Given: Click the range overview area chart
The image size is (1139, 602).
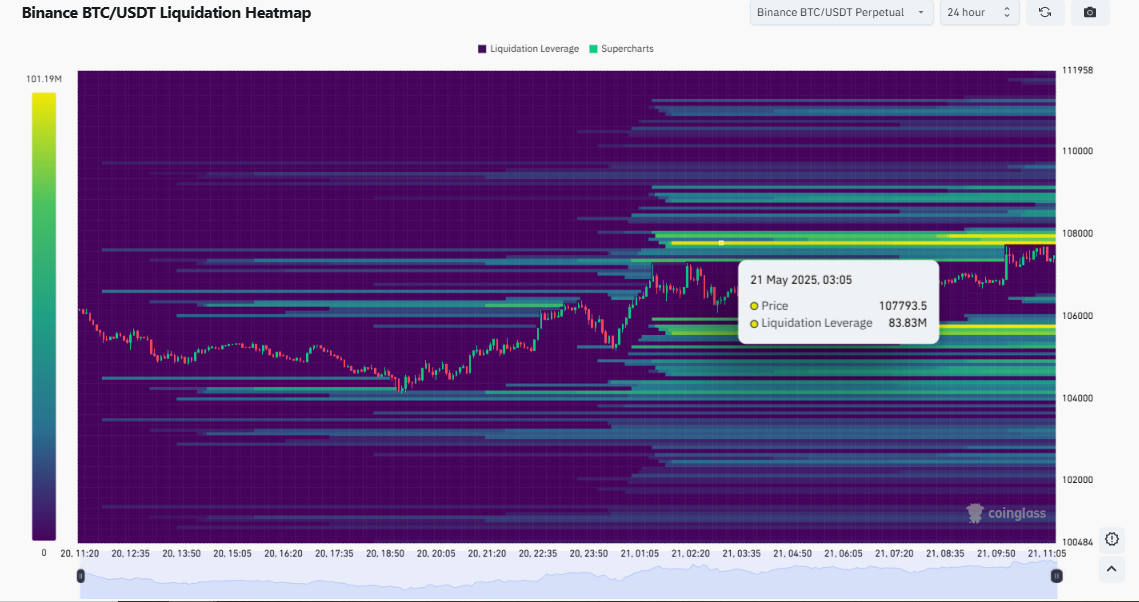Looking at the screenshot, I should click(568, 579).
